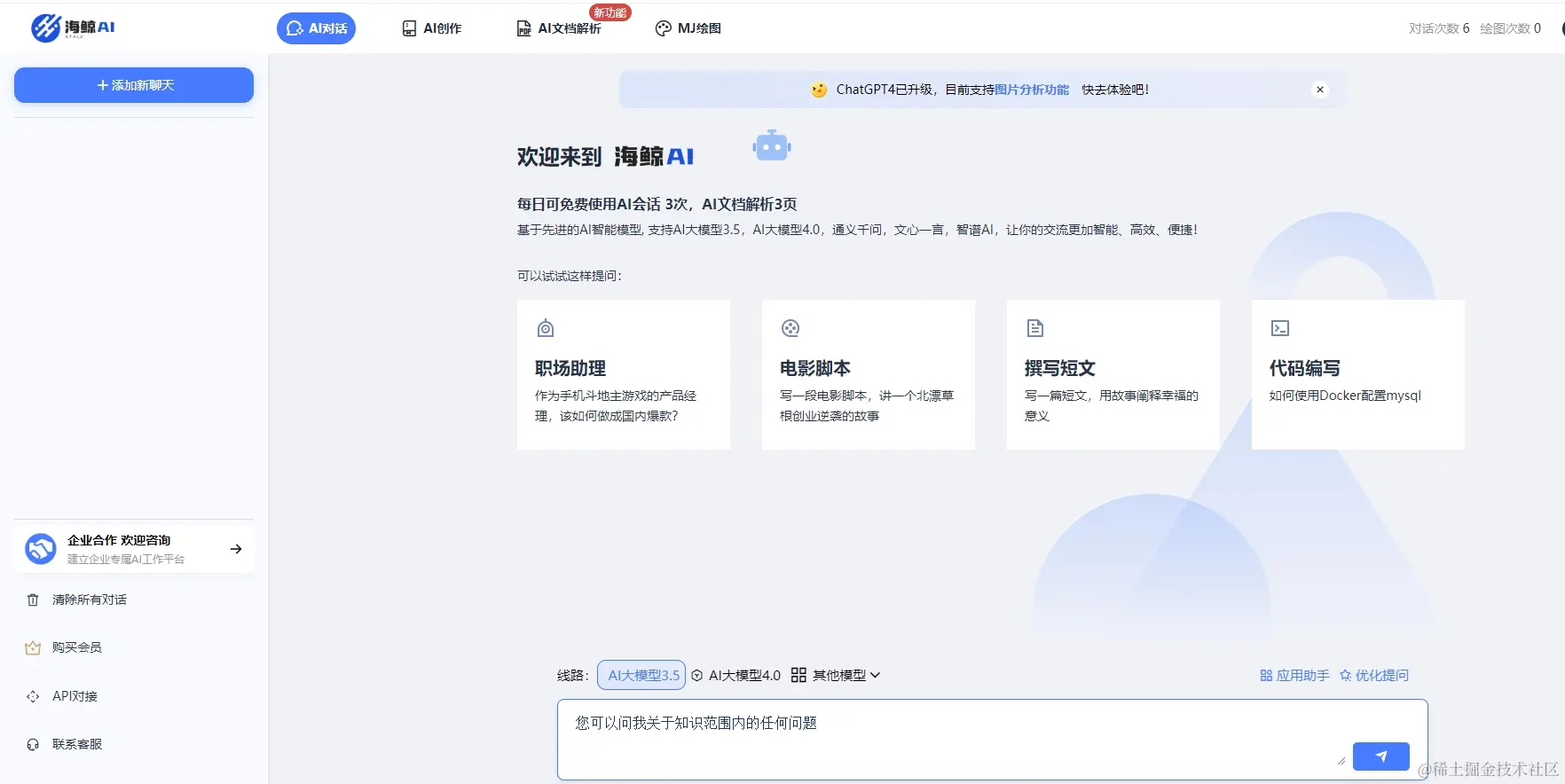This screenshot has width=1565, height=784.
Task: Click the trash icon beside 清除所有对话
Action: [33, 600]
